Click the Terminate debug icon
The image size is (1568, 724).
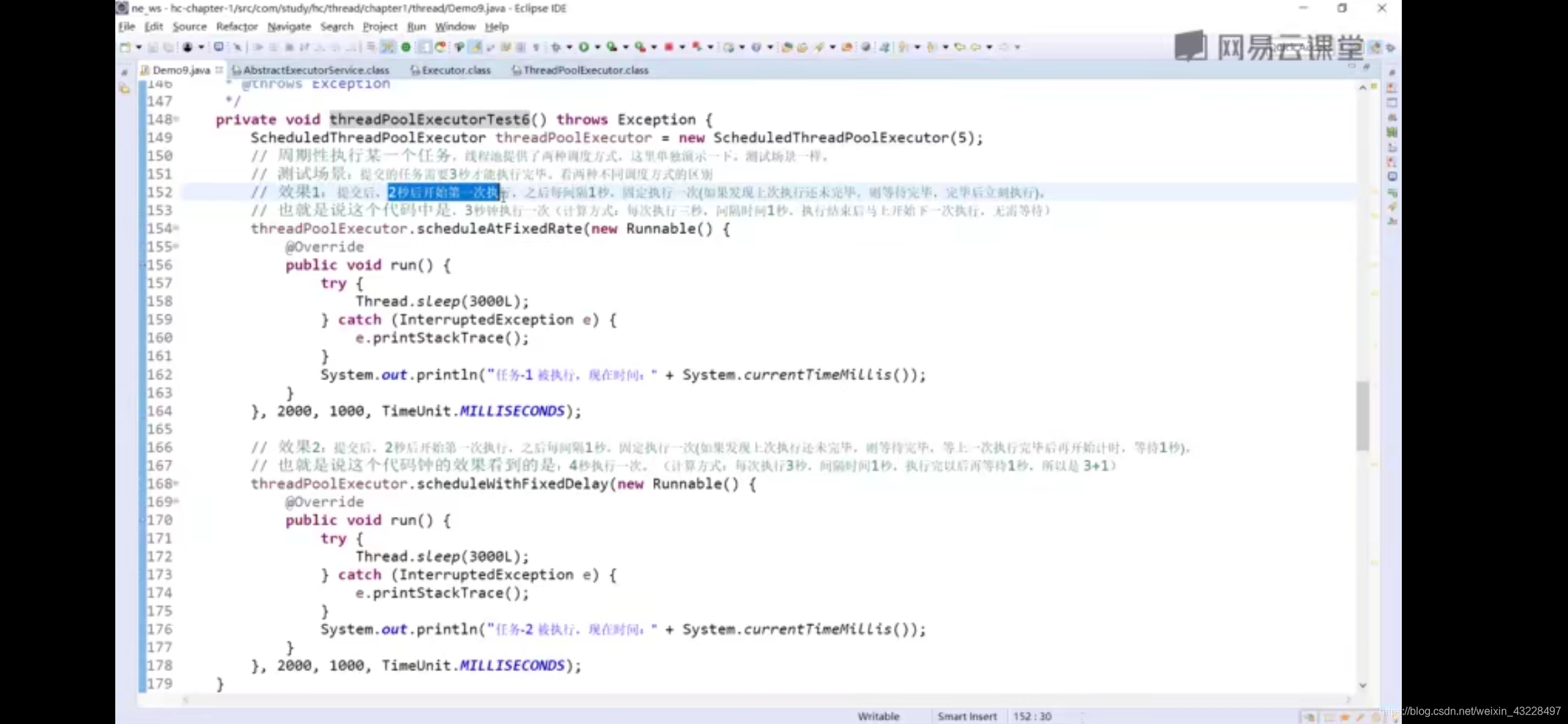289,47
